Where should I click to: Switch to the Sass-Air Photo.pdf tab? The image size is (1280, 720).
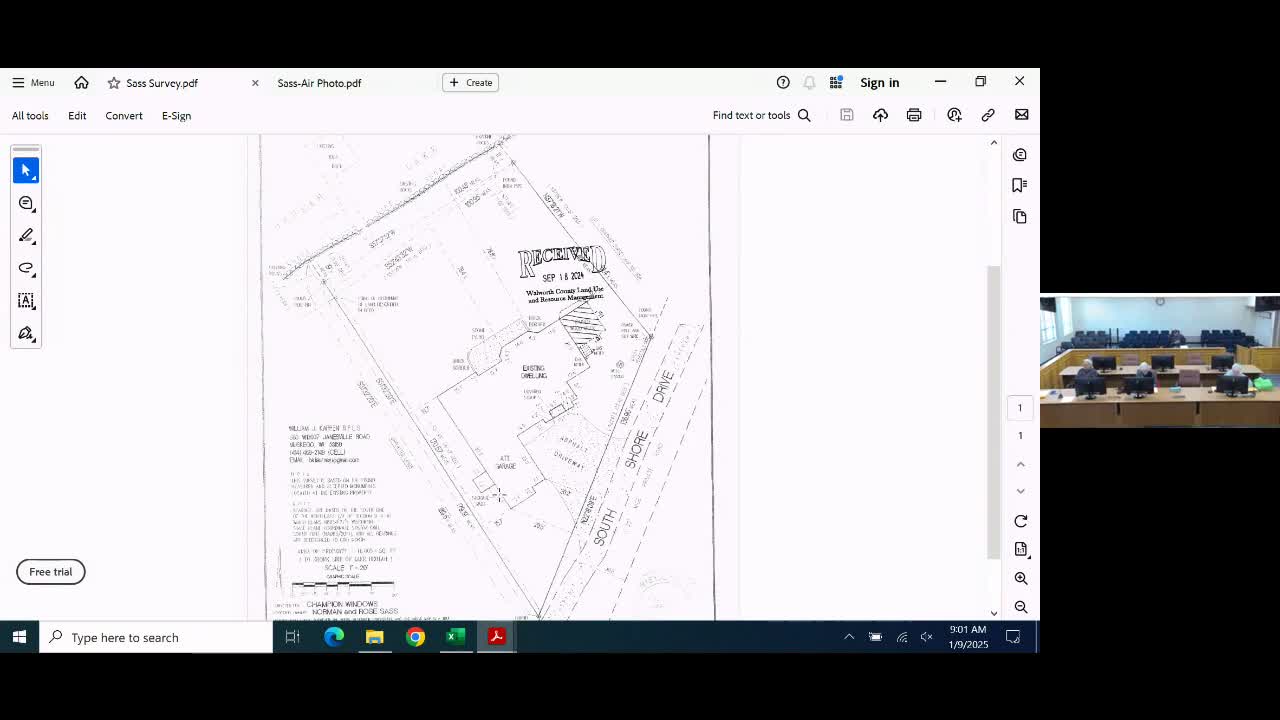(x=319, y=83)
